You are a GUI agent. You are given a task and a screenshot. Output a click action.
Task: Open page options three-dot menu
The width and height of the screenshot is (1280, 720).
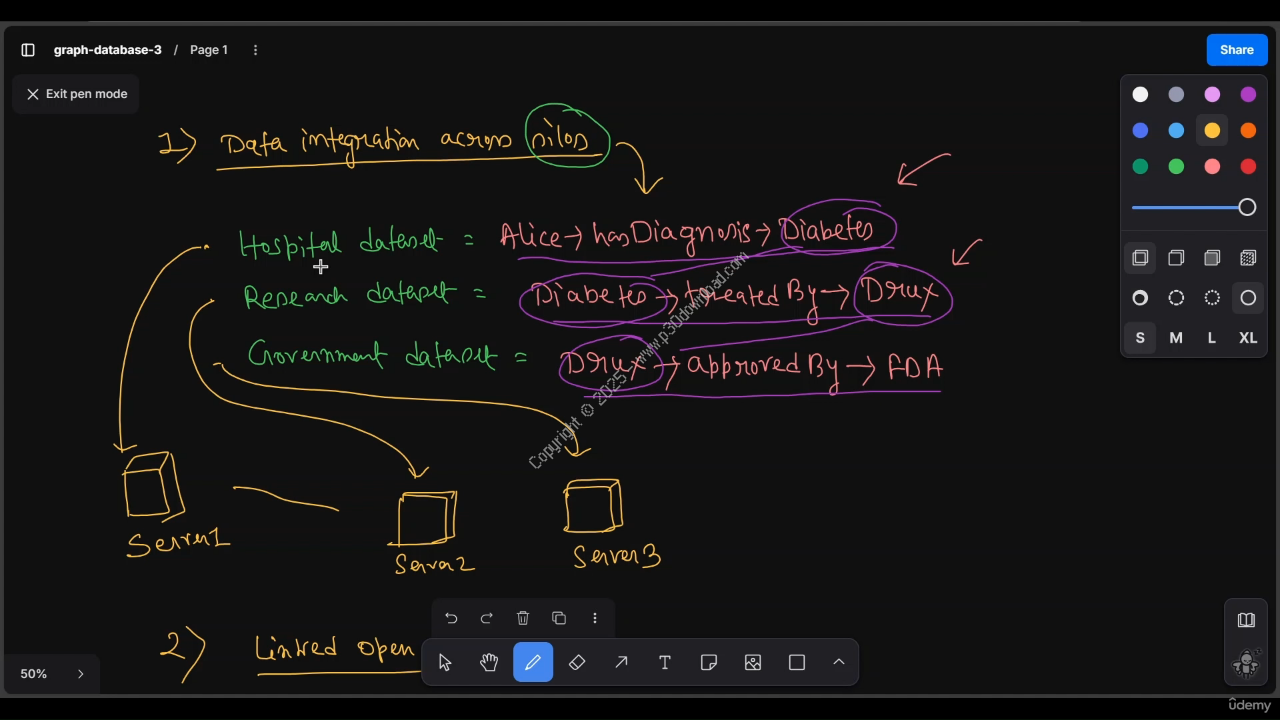(x=255, y=50)
